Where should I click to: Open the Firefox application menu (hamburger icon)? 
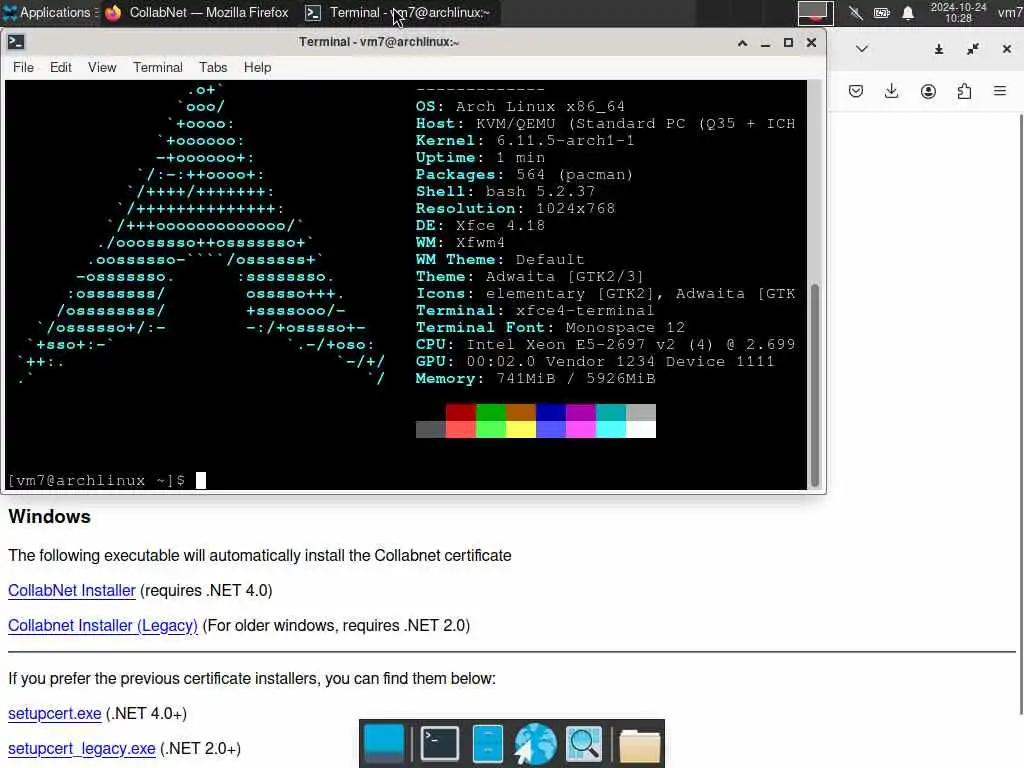click(1000, 91)
